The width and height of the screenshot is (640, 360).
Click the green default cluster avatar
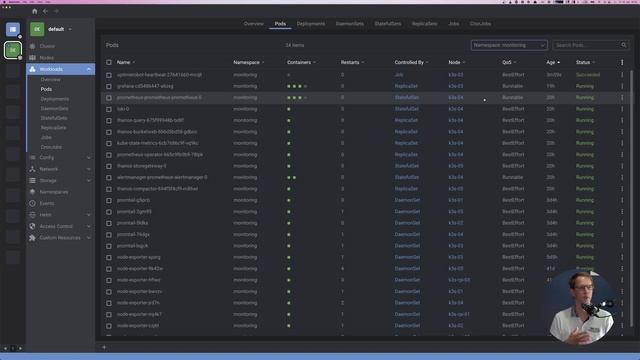click(x=37, y=29)
